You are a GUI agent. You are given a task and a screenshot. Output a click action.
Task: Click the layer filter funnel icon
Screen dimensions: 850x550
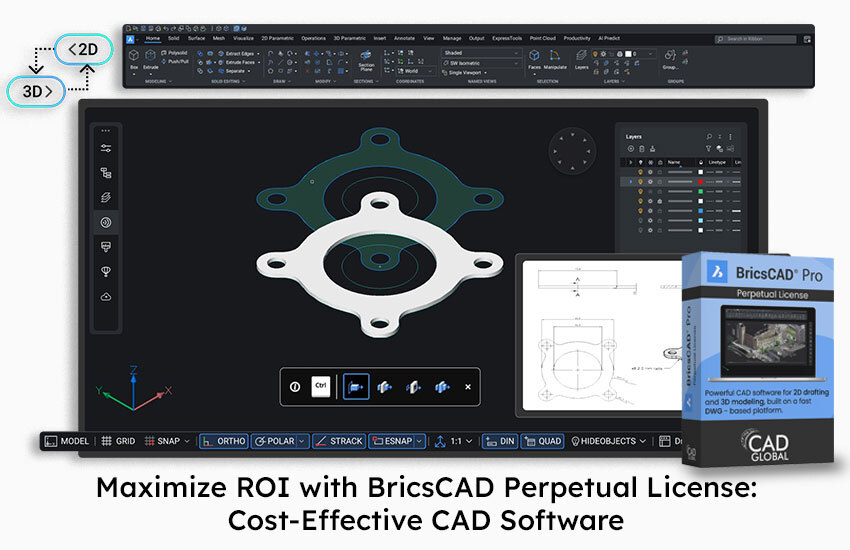(708, 148)
